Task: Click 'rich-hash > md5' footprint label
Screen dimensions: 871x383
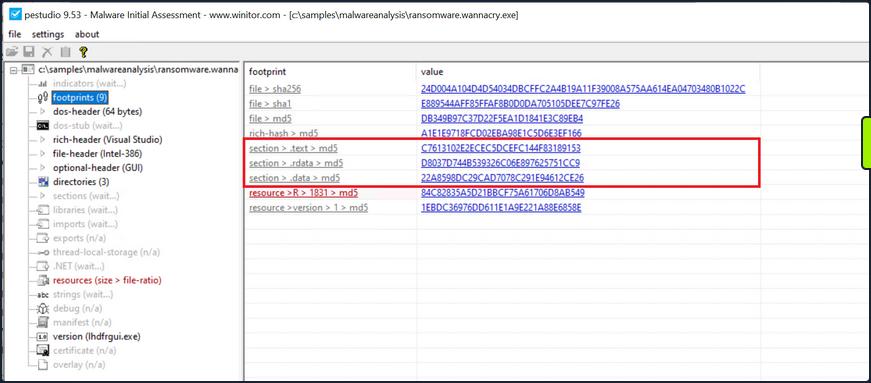Action: coord(283,133)
